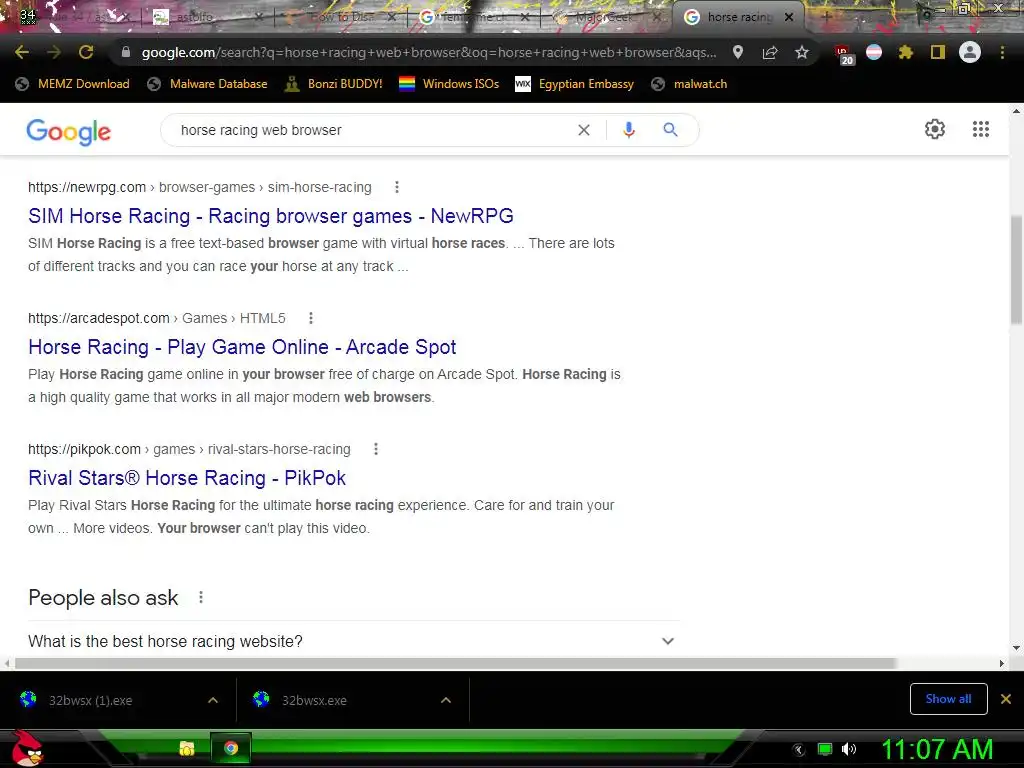Viewport: 1024px width, 768px height.
Task: View site info via the padlock icon
Action: (x=126, y=52)
